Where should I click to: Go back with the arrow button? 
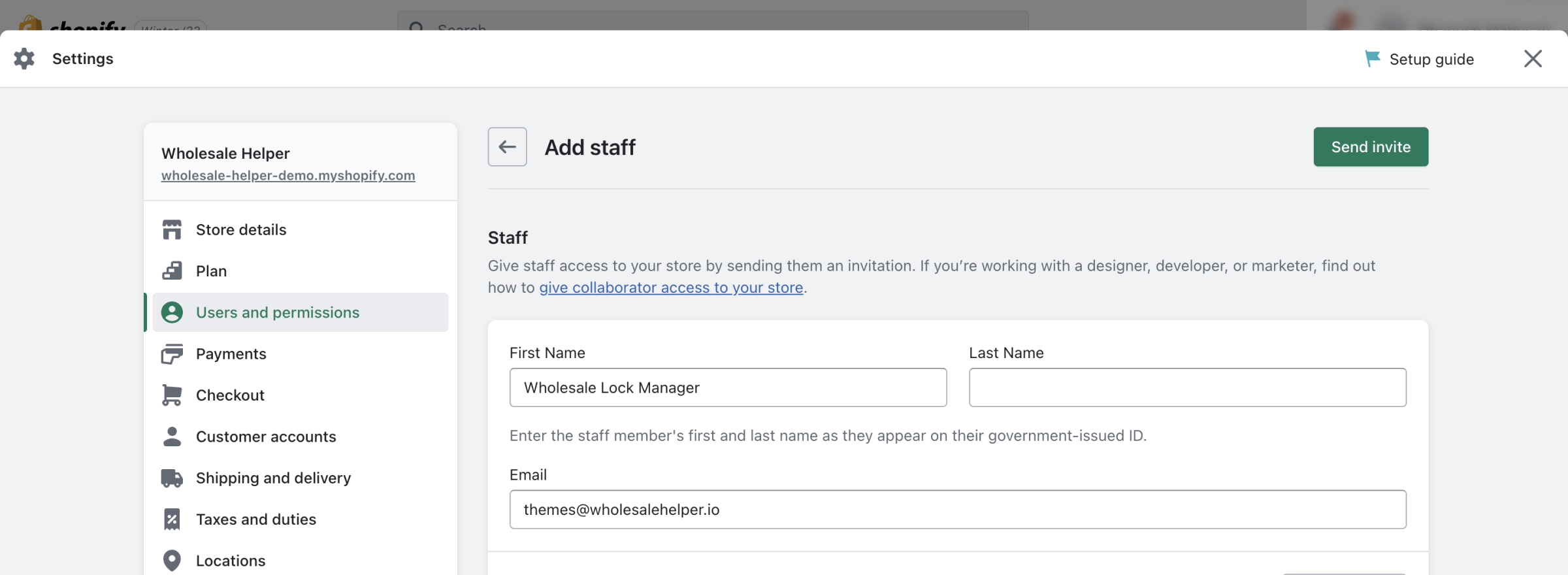507,147
